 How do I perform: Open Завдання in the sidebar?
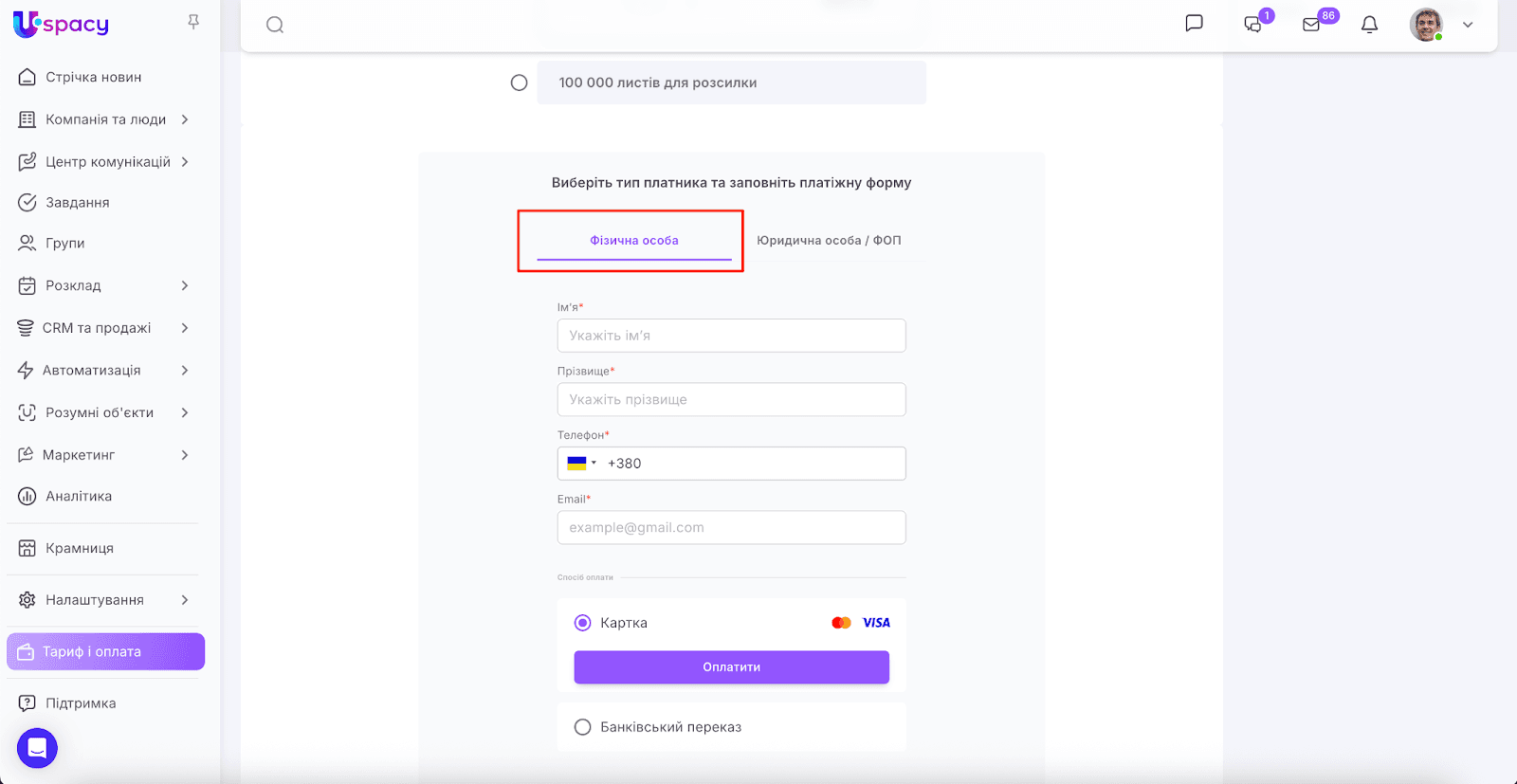pos(78,203)
